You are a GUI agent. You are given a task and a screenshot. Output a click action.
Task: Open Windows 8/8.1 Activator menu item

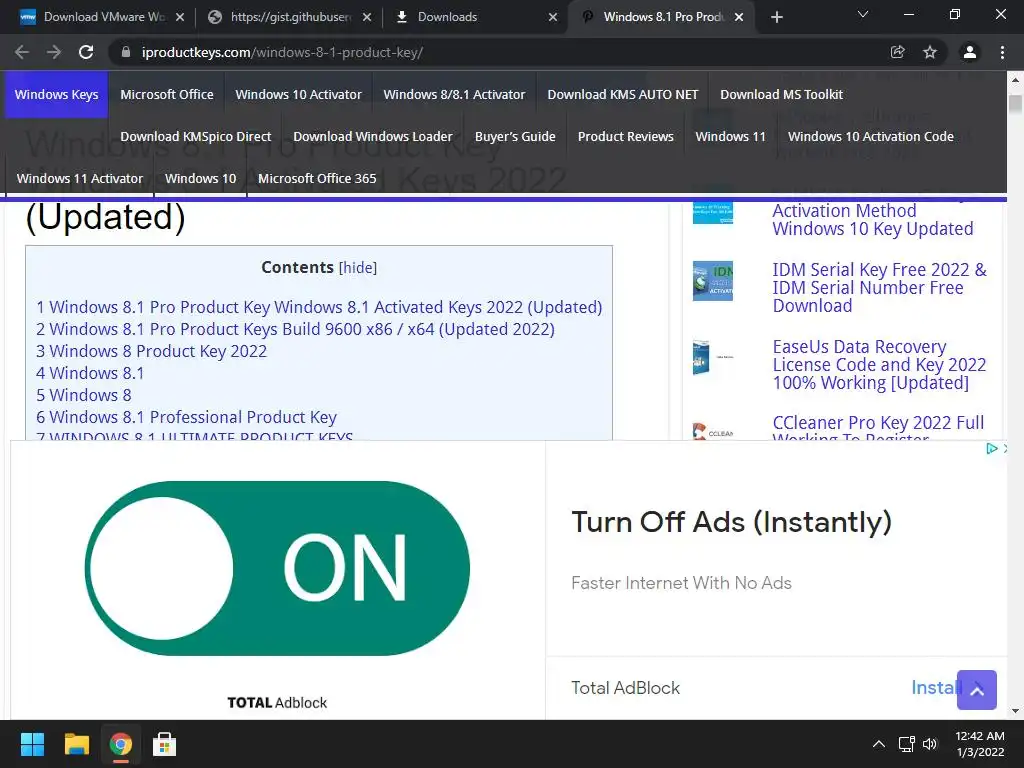(454, 95)
